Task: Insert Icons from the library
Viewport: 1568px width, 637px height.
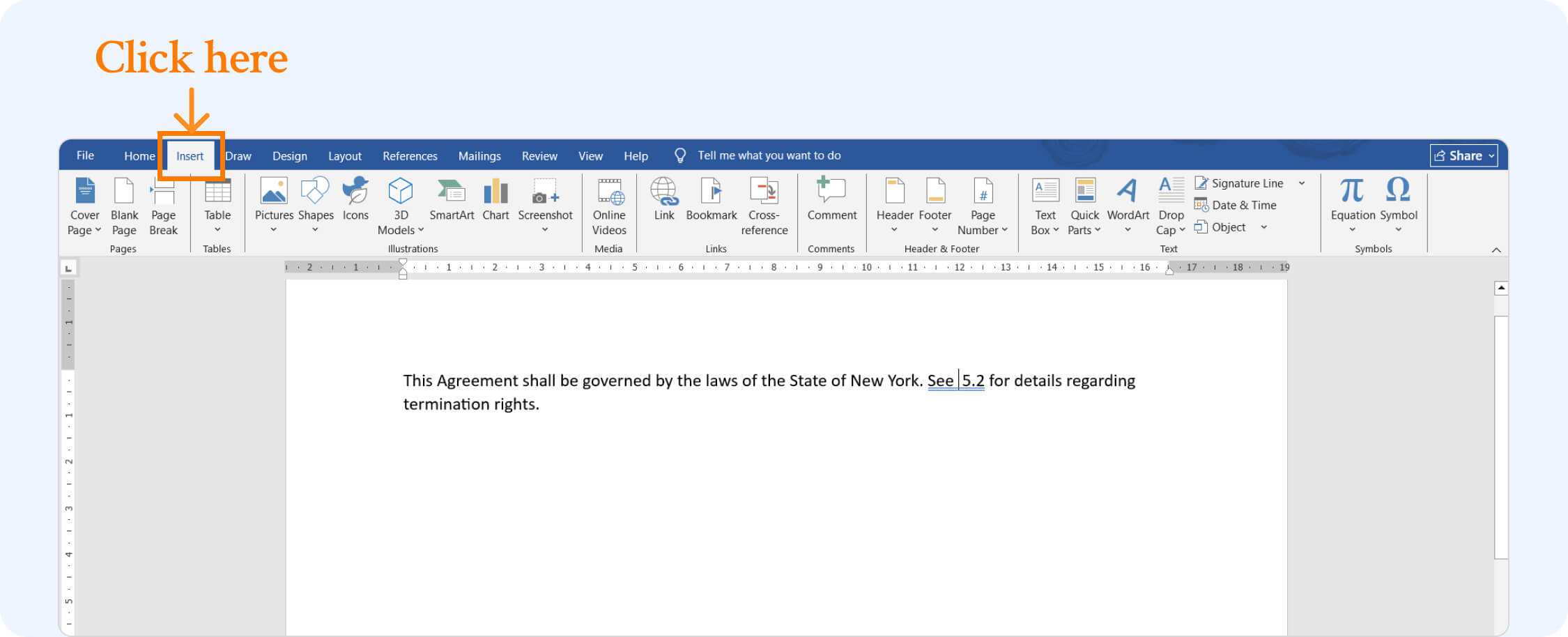Action: pos(355,201)
